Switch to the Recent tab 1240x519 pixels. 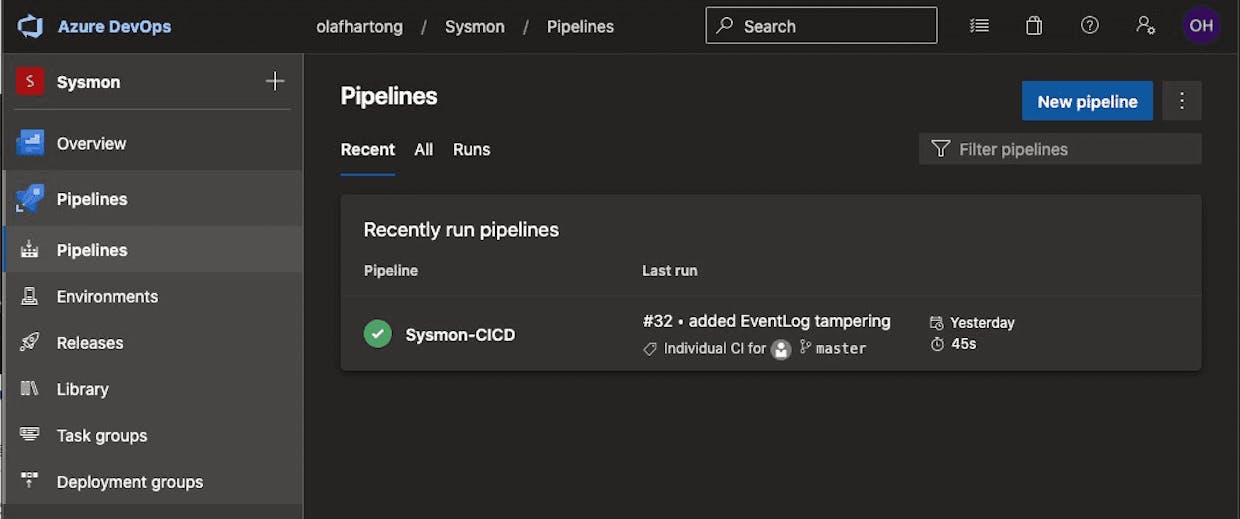pos(368,150)
